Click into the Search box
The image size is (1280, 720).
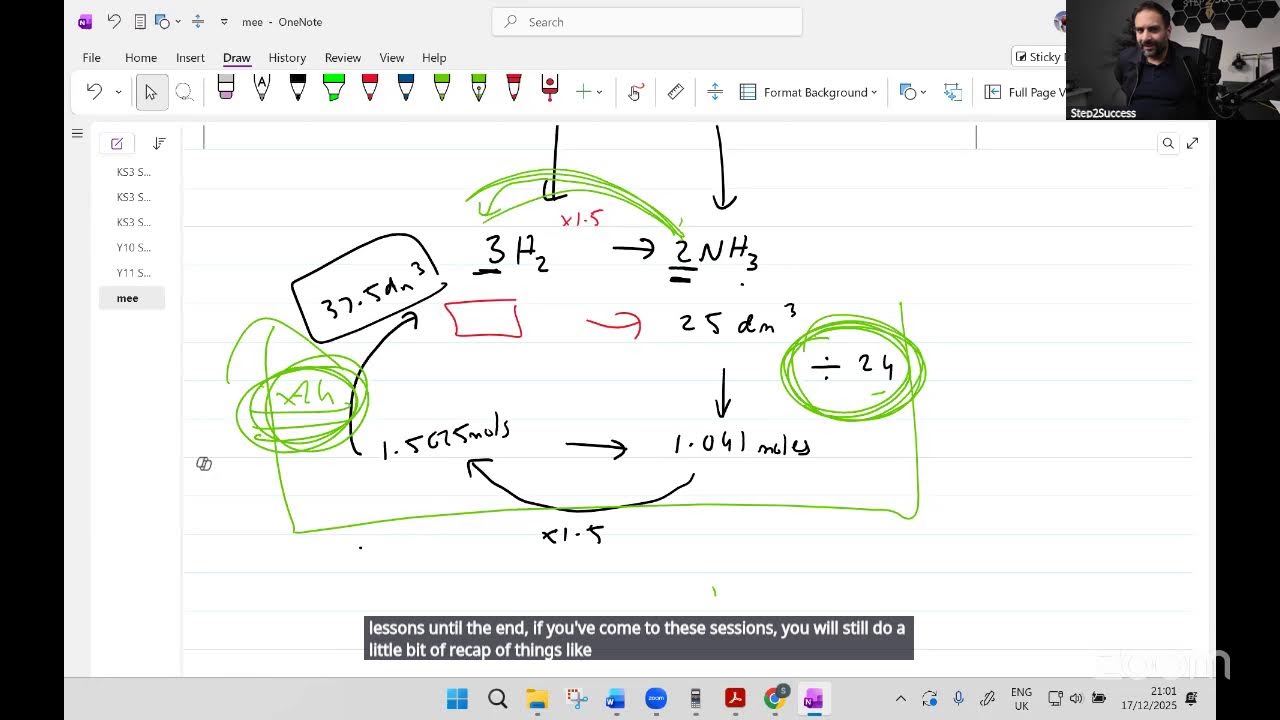(x=647, y=21)
